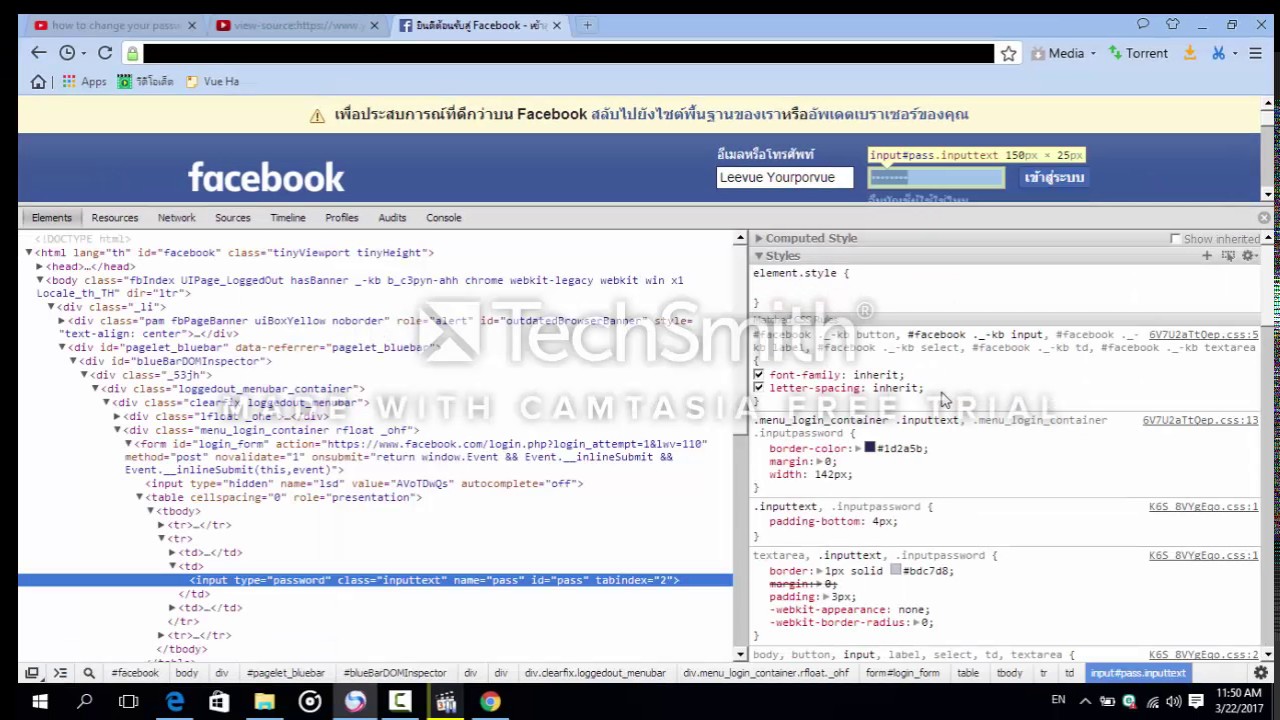
Task: Uncheck the letter-spacing: inherit property
Action: (x=758, y=388)
